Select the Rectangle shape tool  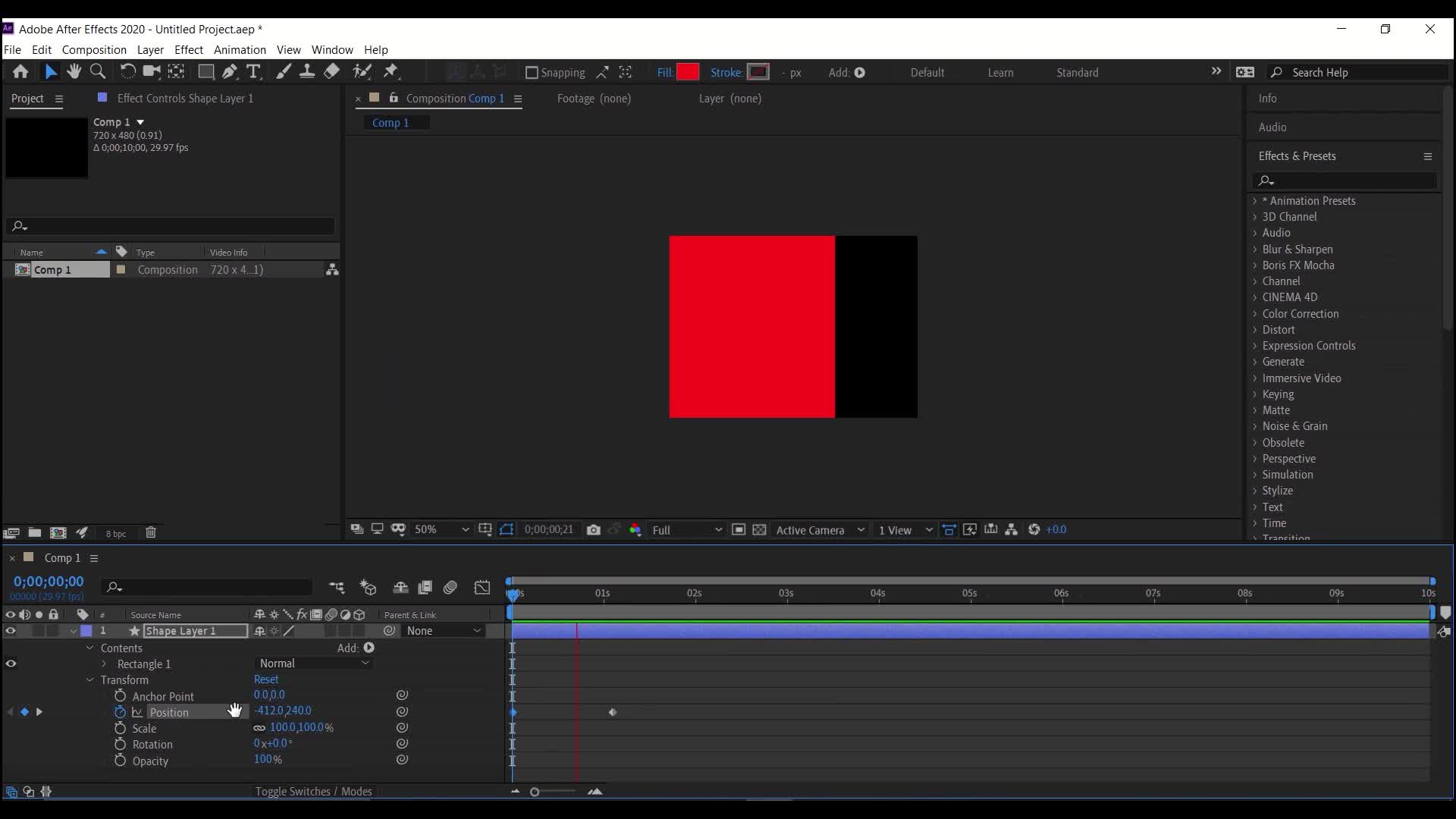(206, 71)
